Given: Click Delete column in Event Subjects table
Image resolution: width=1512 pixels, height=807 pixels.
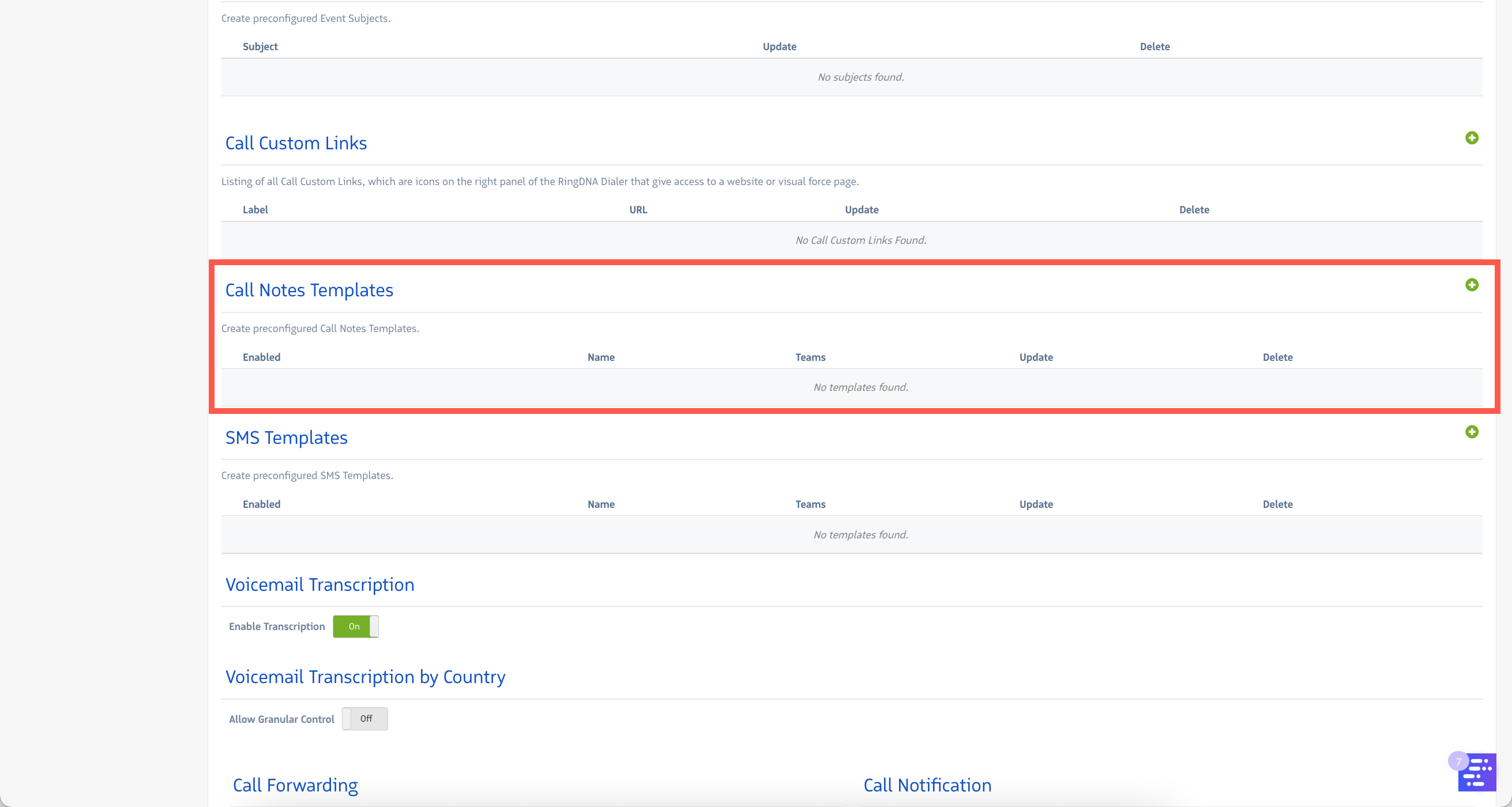Looking at the screenshot, I should coord(1154,46).
